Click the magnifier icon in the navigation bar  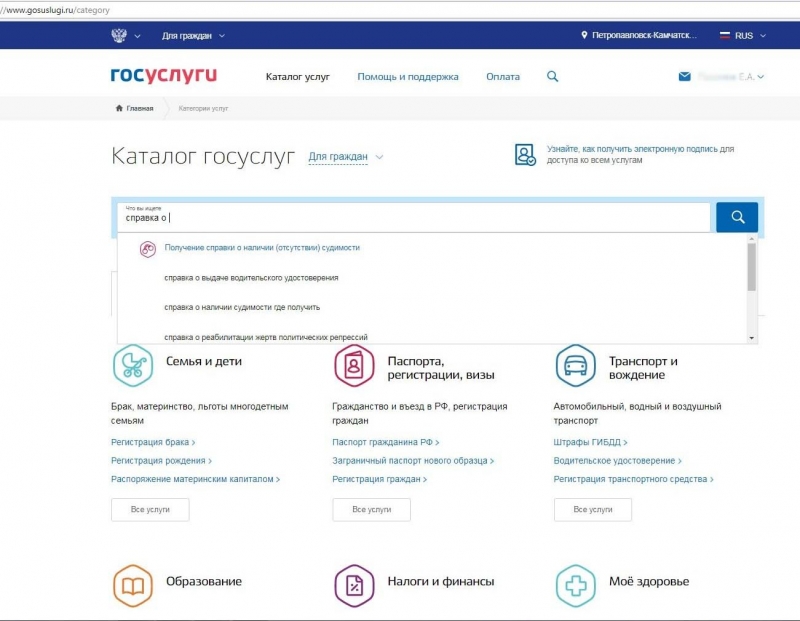click(x=553, y=77)
